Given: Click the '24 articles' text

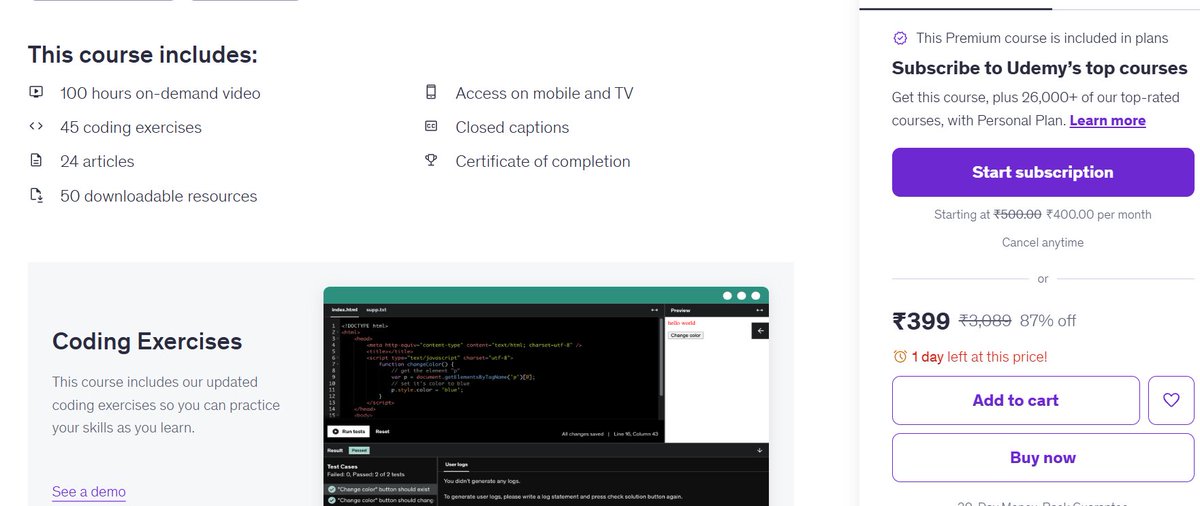Looking at the screenshot, I should click(97, 161).
